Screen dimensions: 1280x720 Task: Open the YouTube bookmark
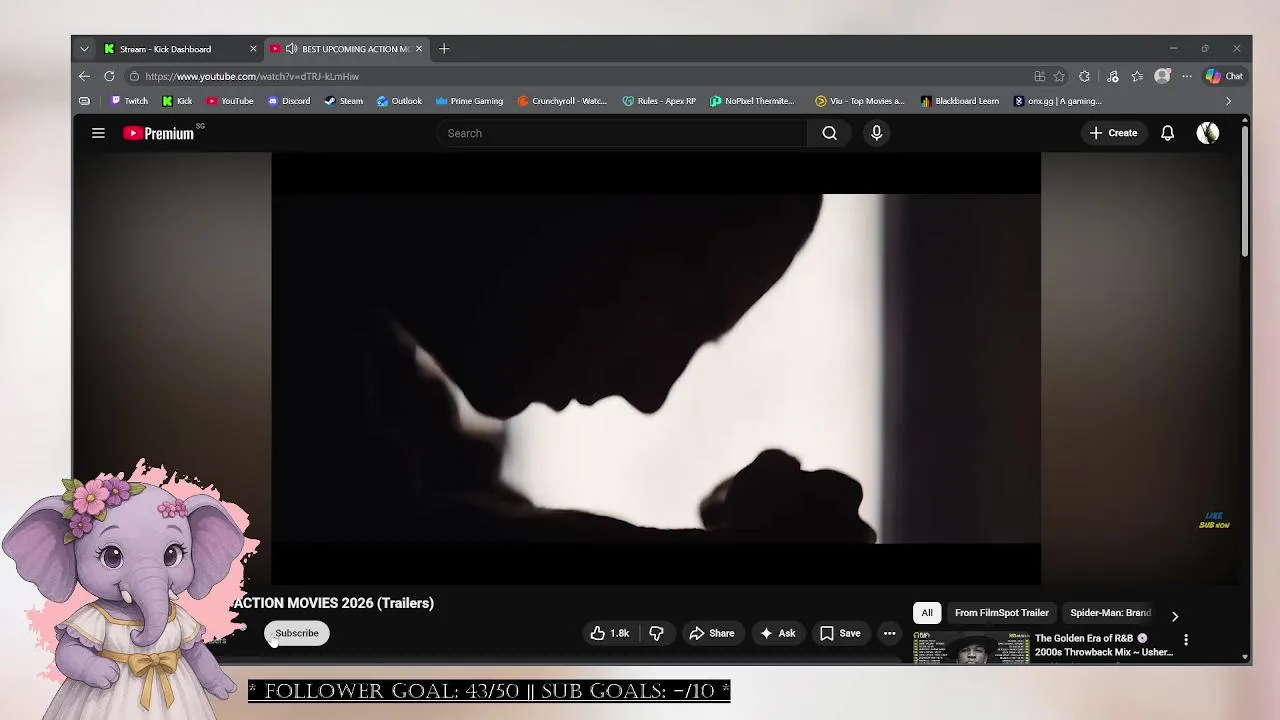[230, 101]
